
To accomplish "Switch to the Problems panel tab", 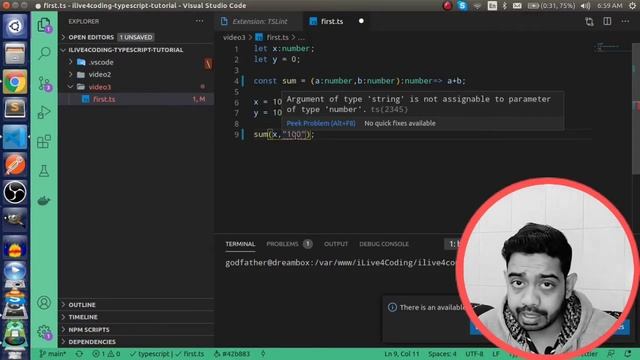I will [x=289, y=244].
